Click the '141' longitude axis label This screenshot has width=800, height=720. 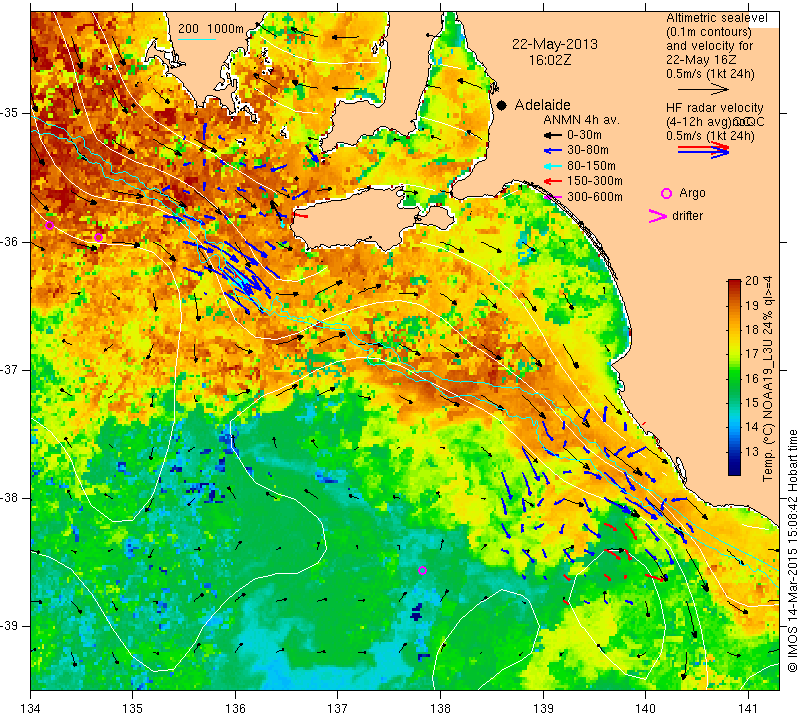tap(748, 709)
